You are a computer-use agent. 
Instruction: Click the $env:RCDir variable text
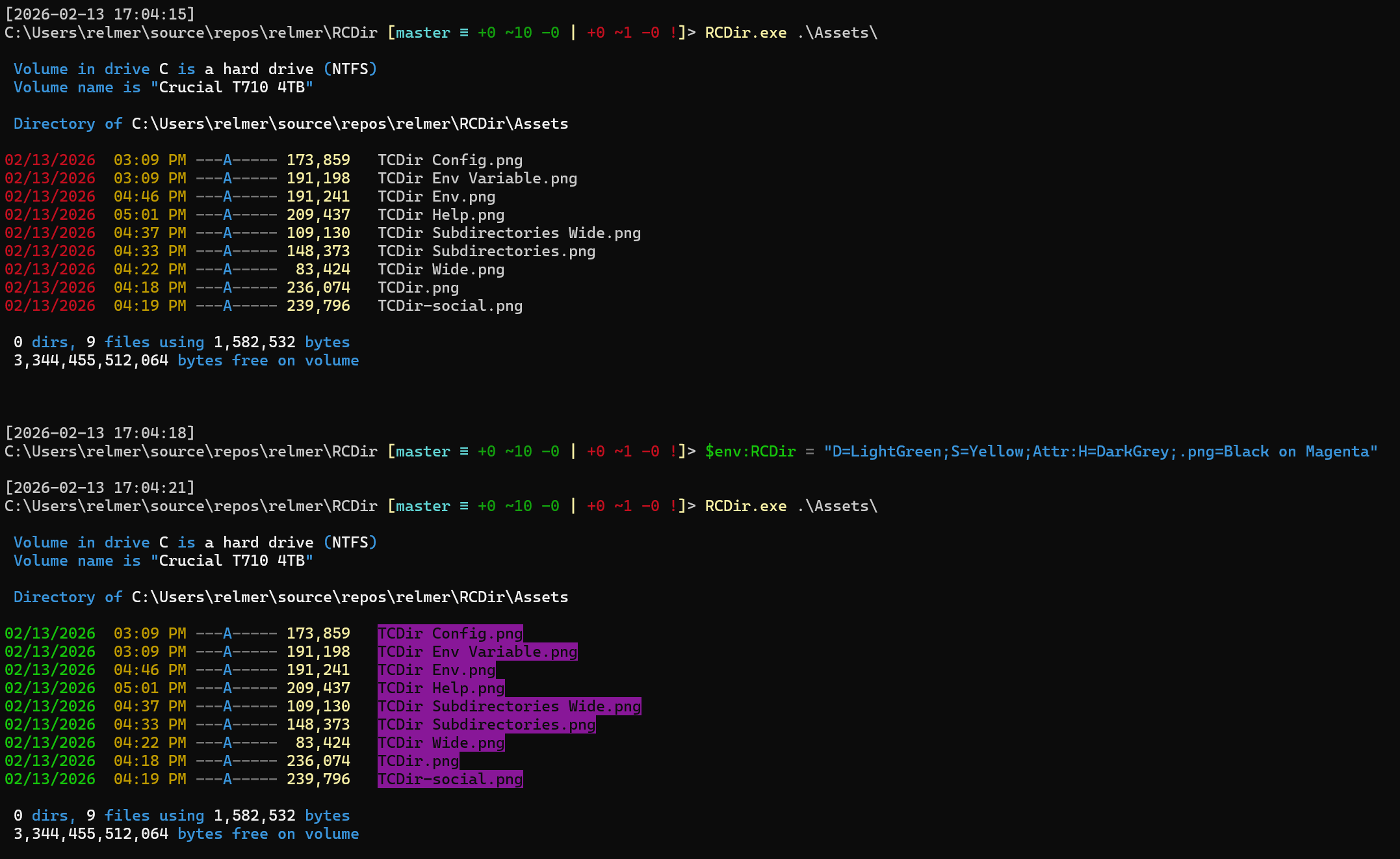[750, 451]
